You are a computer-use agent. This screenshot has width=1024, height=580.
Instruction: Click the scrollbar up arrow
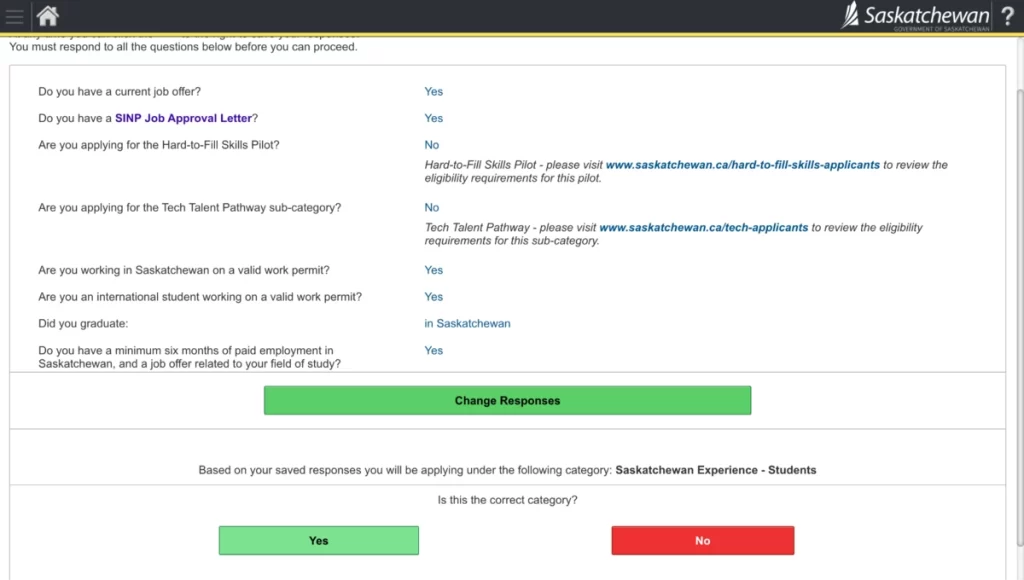(x=1017, y=42)
